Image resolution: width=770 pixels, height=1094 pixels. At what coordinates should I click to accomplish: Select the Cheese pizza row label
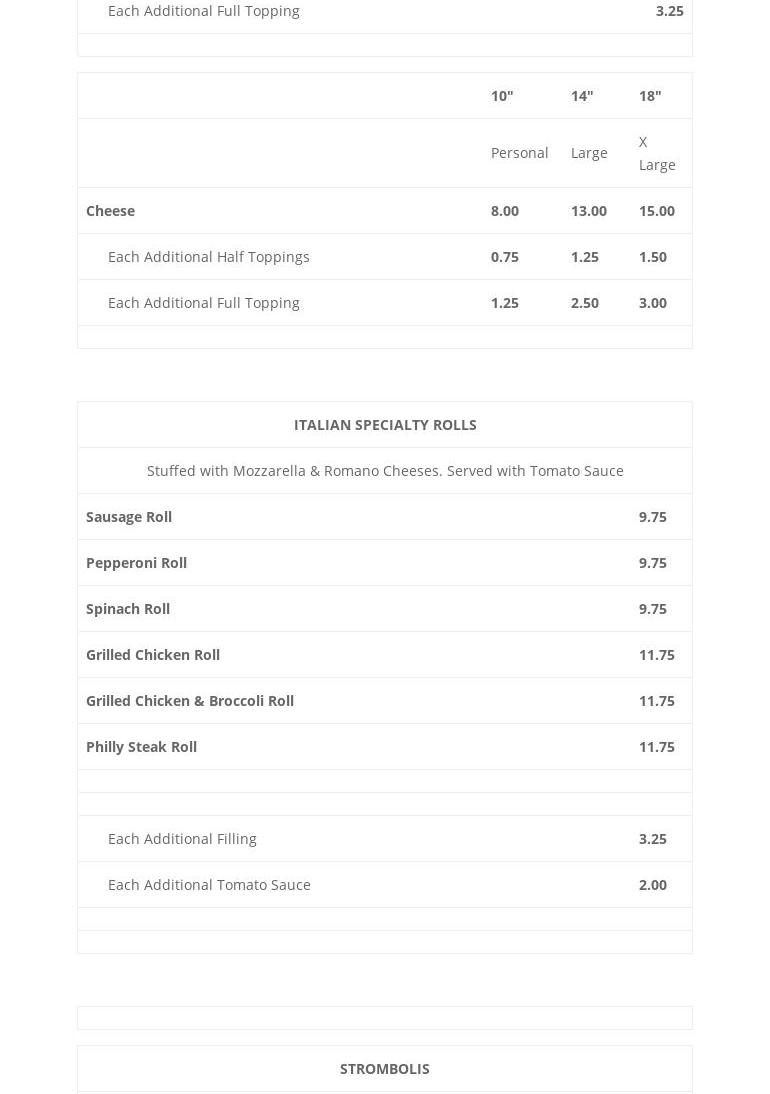click(110, 210)
